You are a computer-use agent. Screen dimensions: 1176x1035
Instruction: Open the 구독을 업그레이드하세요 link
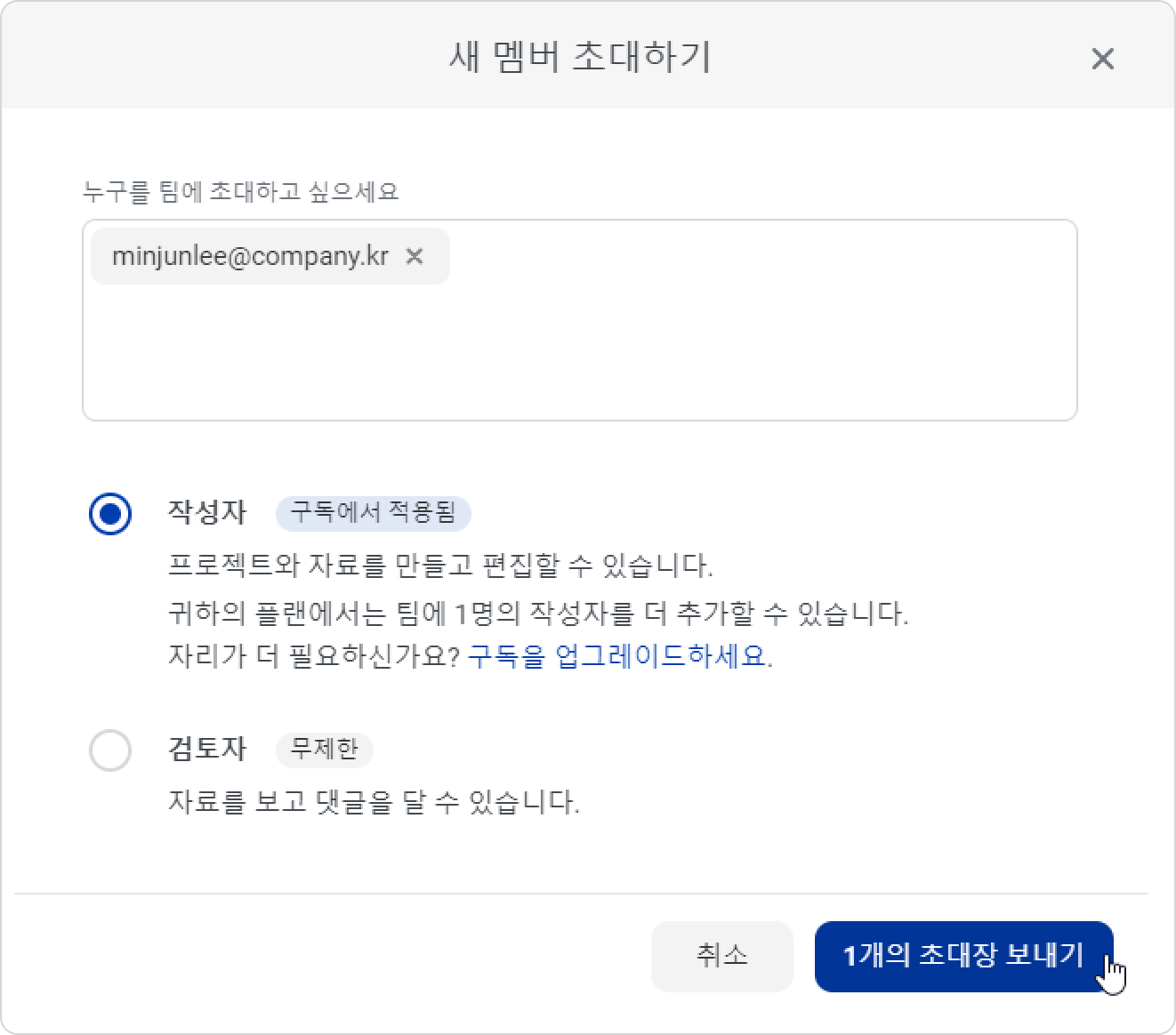616,656
